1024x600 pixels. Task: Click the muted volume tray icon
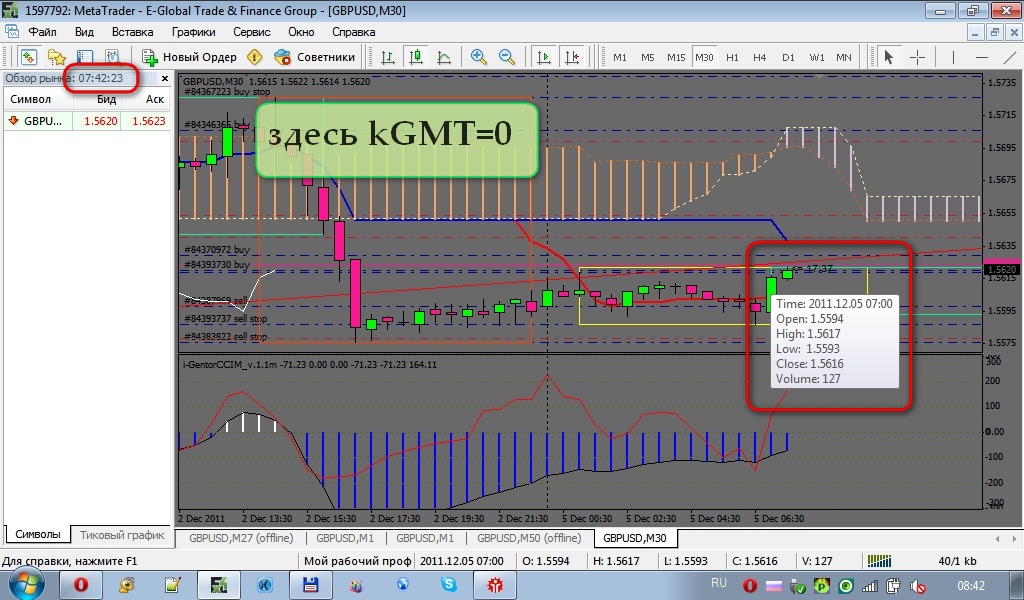coord(918,586)
